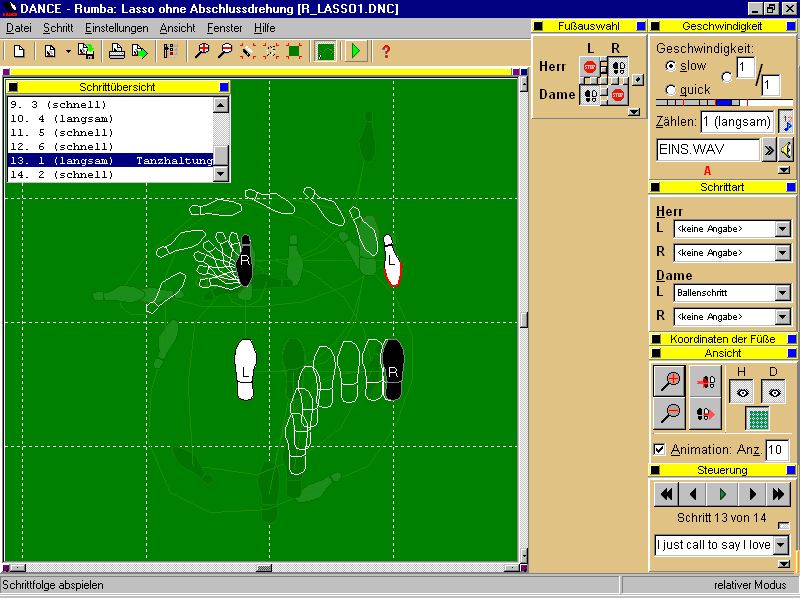Advance to the next step
The image size is (800, 598).
coord(752,494)
